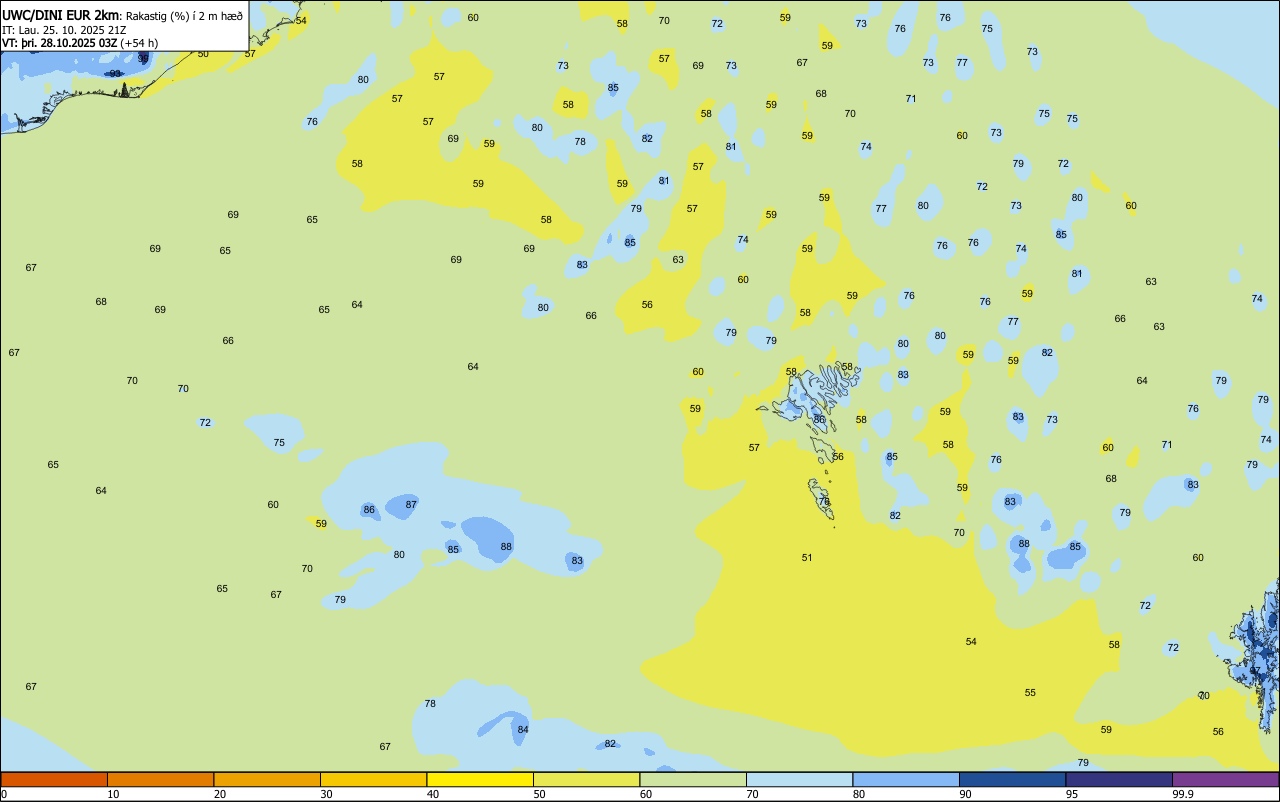Click the 'Rakastig (%) í 2 m hæð' label
Viewport: 1280px width, 802px height.
coord(184,16)
